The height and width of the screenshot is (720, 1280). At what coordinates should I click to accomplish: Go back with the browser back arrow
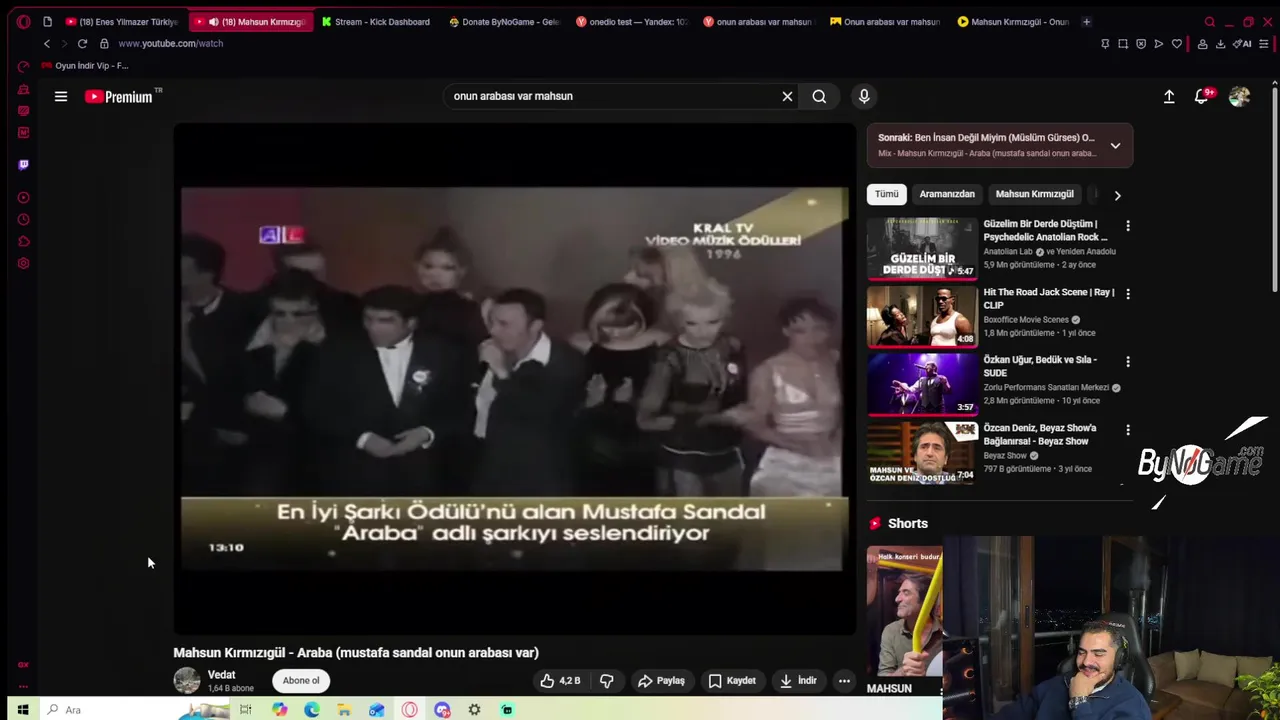[46, 43]
